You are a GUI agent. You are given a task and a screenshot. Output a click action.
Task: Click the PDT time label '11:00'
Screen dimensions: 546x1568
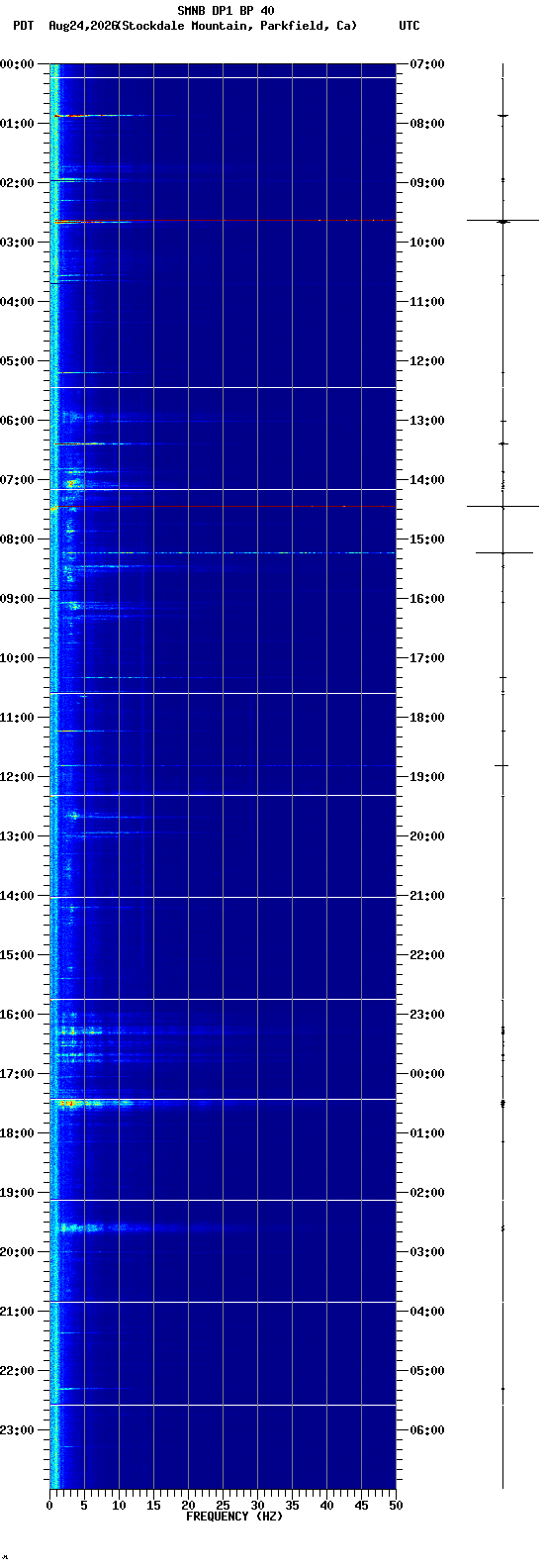17,718
